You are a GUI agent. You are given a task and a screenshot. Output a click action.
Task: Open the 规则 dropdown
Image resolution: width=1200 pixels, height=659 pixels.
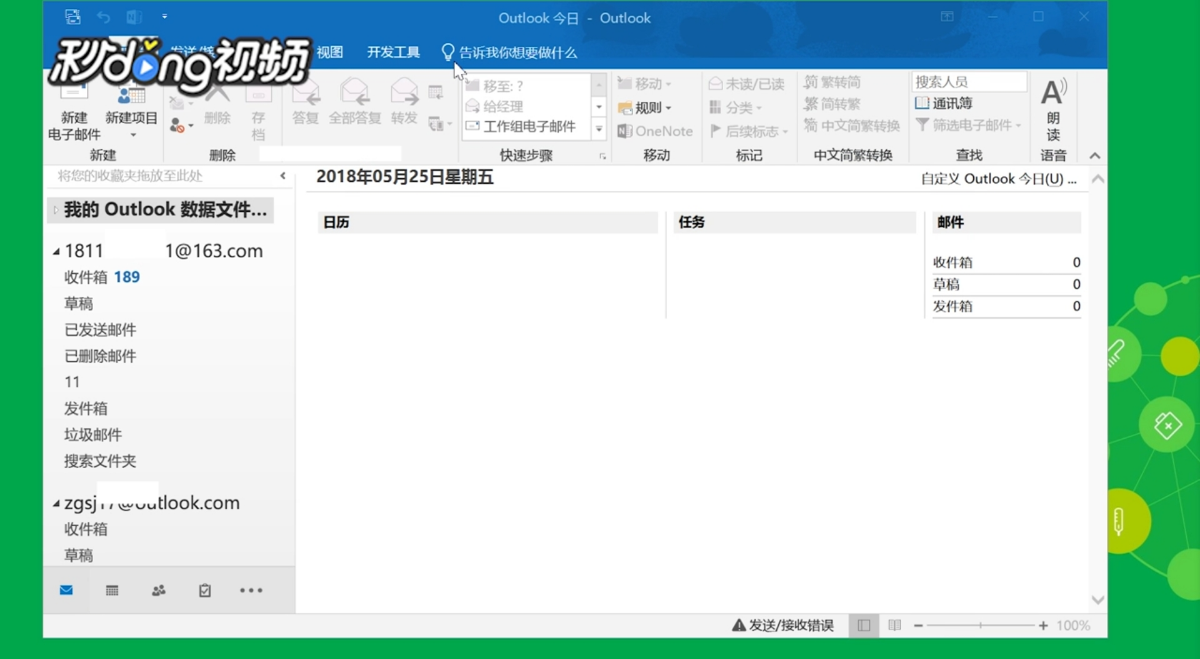pos(645,107)
